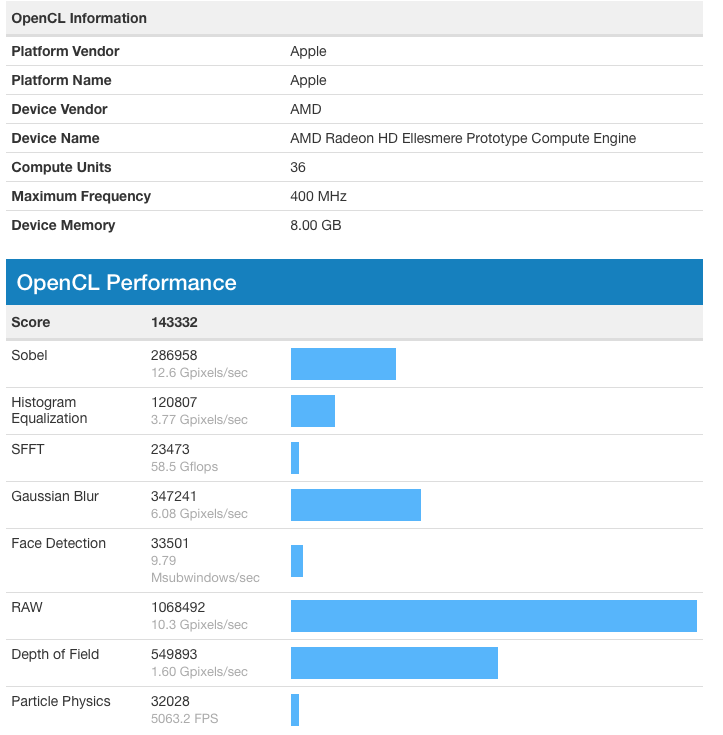Select 'Histogram Equalization' benchmark name

point(49,410)
